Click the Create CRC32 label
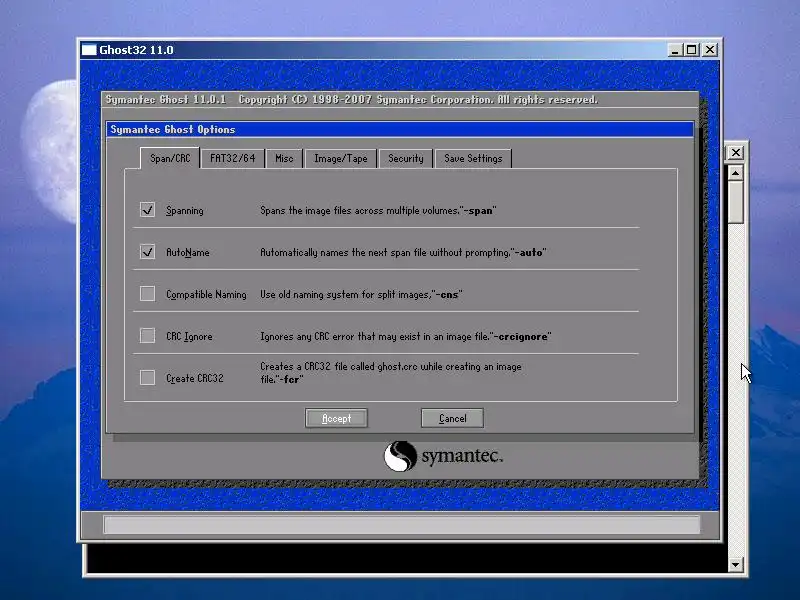The height and width of the screenshot is (600, 800). 195,378
